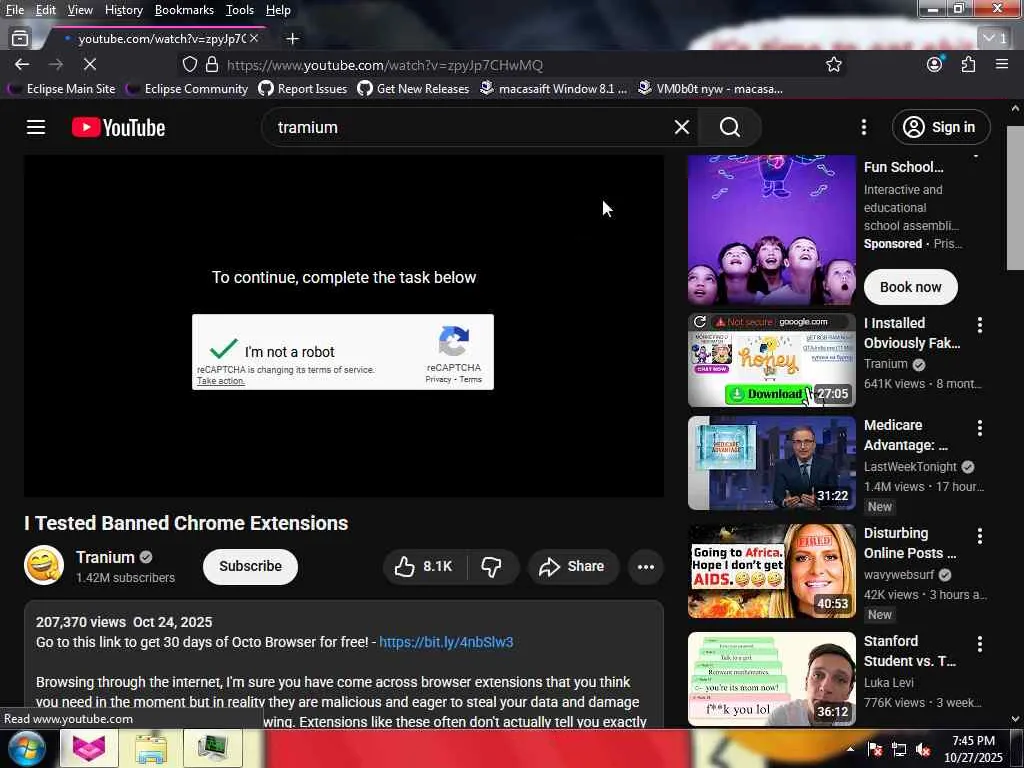Subscribe to the Tranium channel
The width and height of the screenshot is (1024, 768).
tap(250, 566)
